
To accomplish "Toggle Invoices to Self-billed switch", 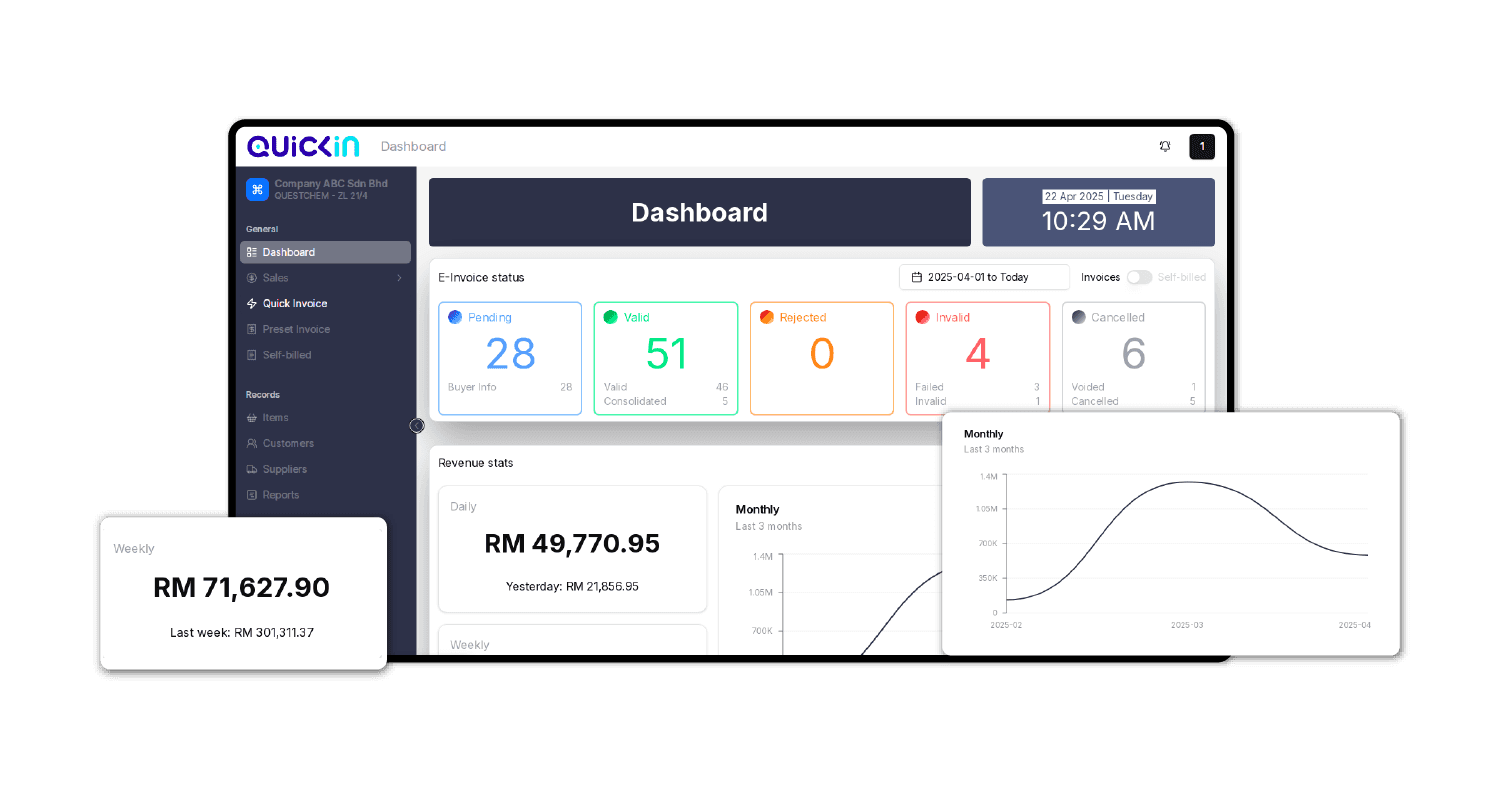I will point(1139,277).
